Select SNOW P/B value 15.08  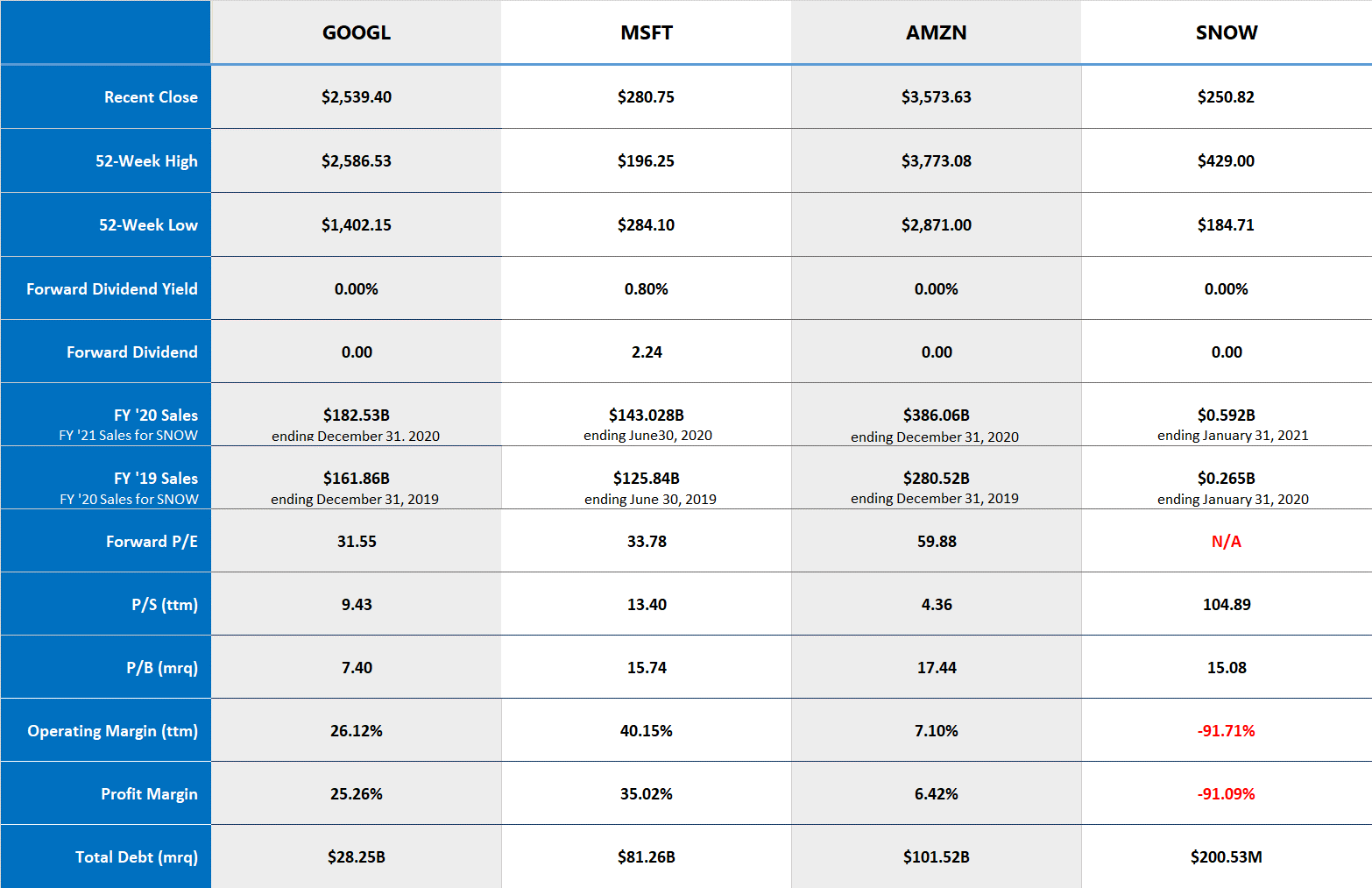1227,668
